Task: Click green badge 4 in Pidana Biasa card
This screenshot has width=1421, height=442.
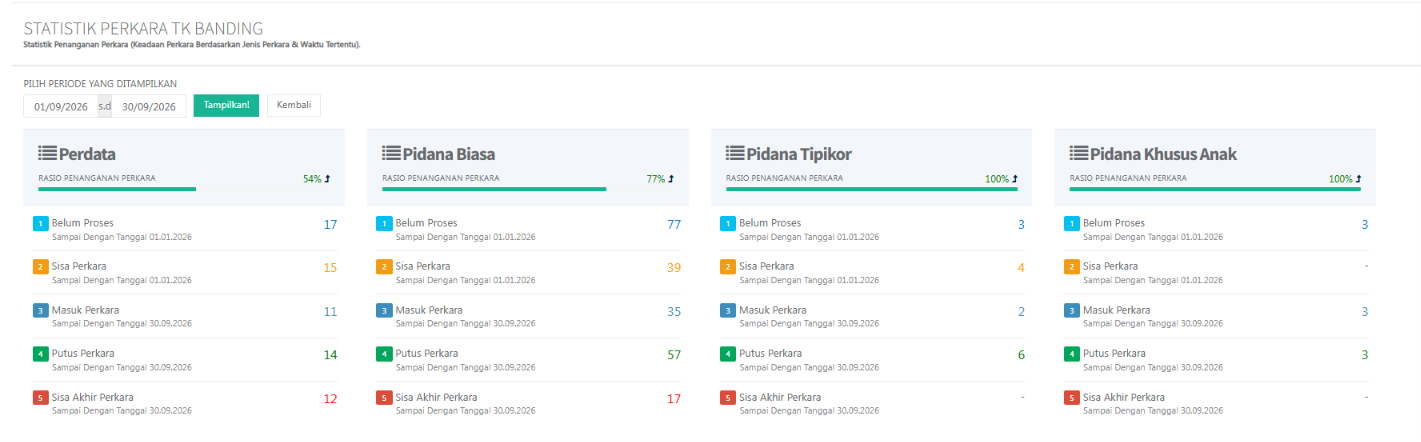Action: pyautogui.click(x=384, y=354)
